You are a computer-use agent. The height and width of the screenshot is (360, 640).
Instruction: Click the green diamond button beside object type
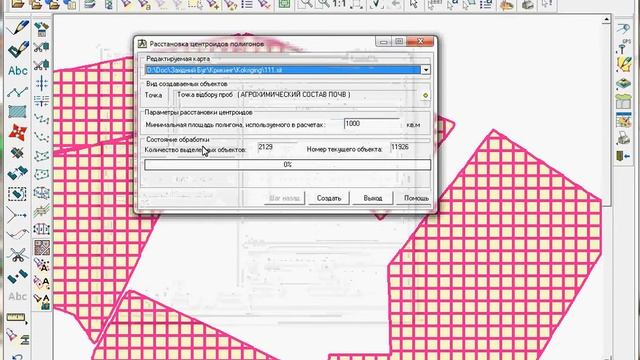(x=425, y=95)
